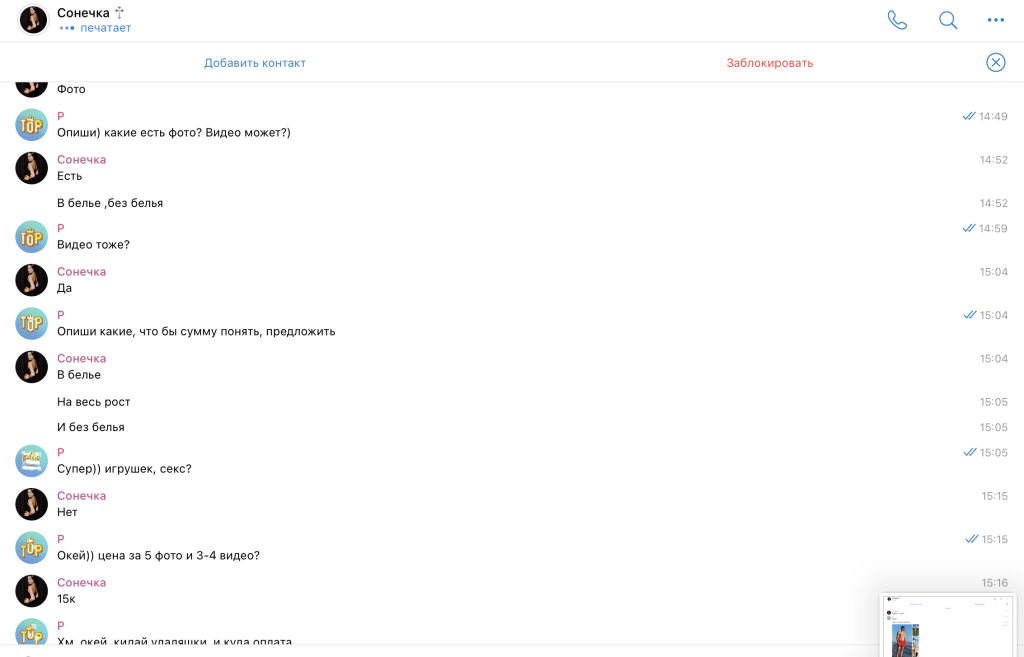Click P's avatar on the 15:05 message

click(x=32, y=461)
